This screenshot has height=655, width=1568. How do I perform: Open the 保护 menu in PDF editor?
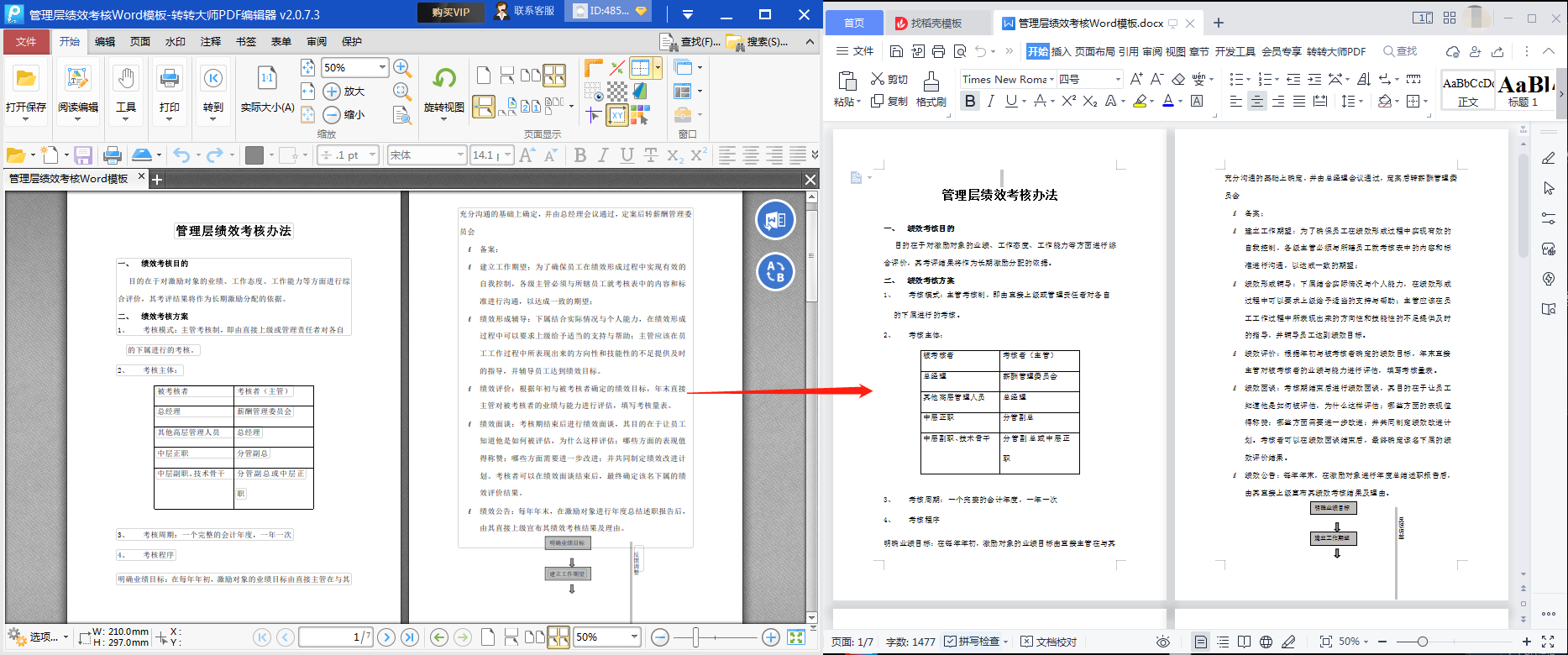[x=352, y=41]
